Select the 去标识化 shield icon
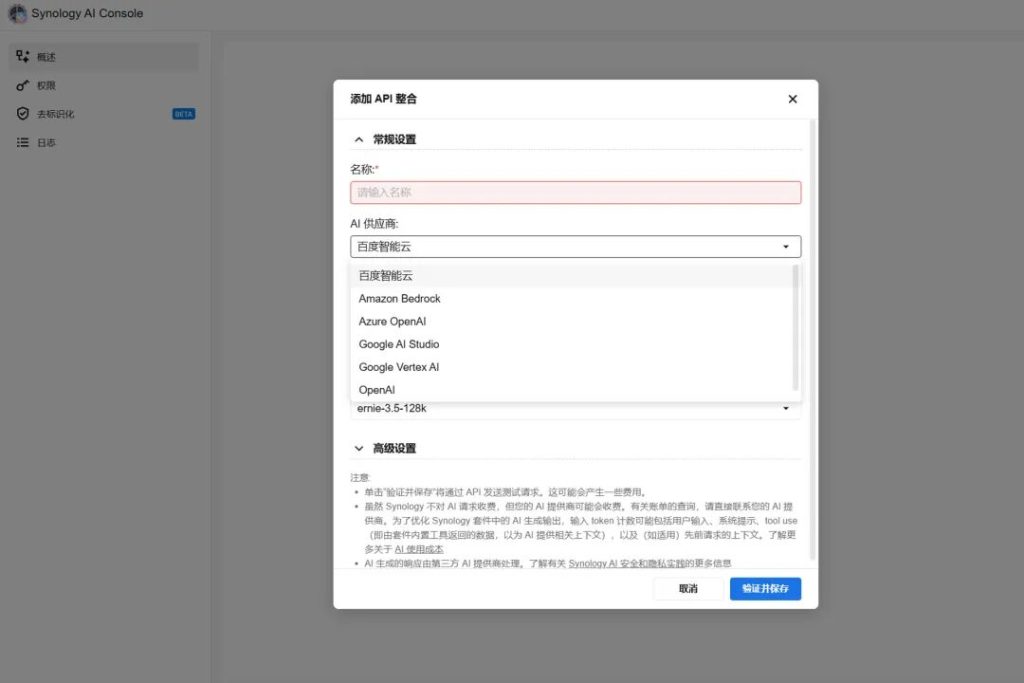Viewport: 1024px width, 683px height. point(22,114)
